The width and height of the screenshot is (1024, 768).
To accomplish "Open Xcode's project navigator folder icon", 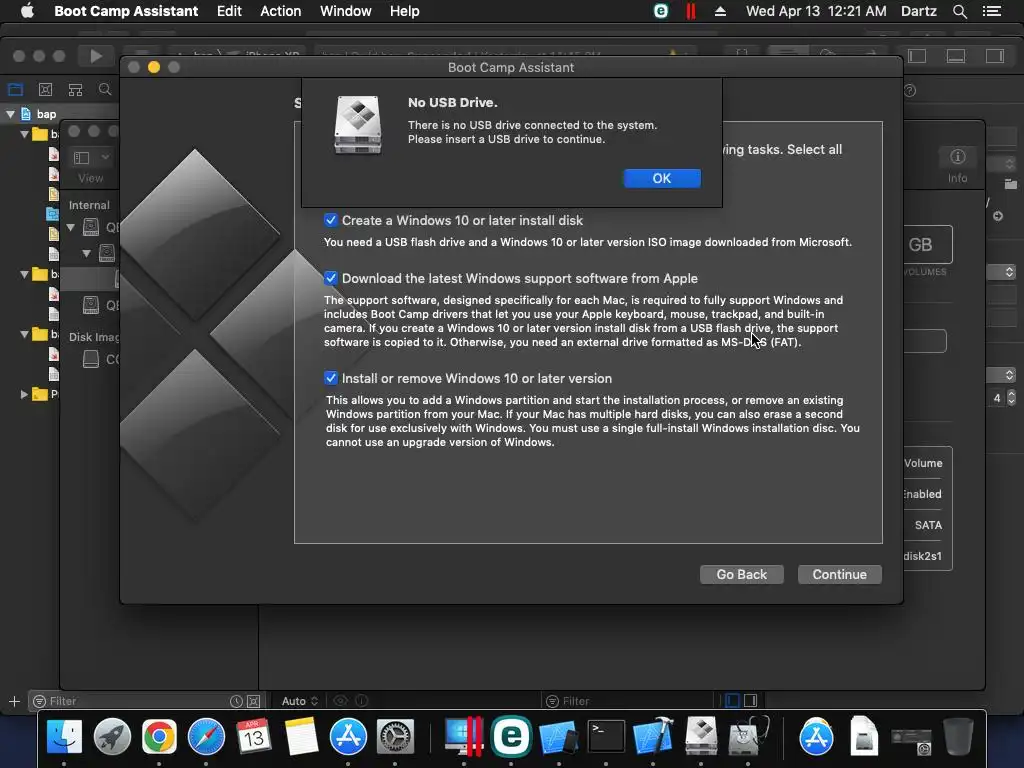I will [x=16, y=89].
